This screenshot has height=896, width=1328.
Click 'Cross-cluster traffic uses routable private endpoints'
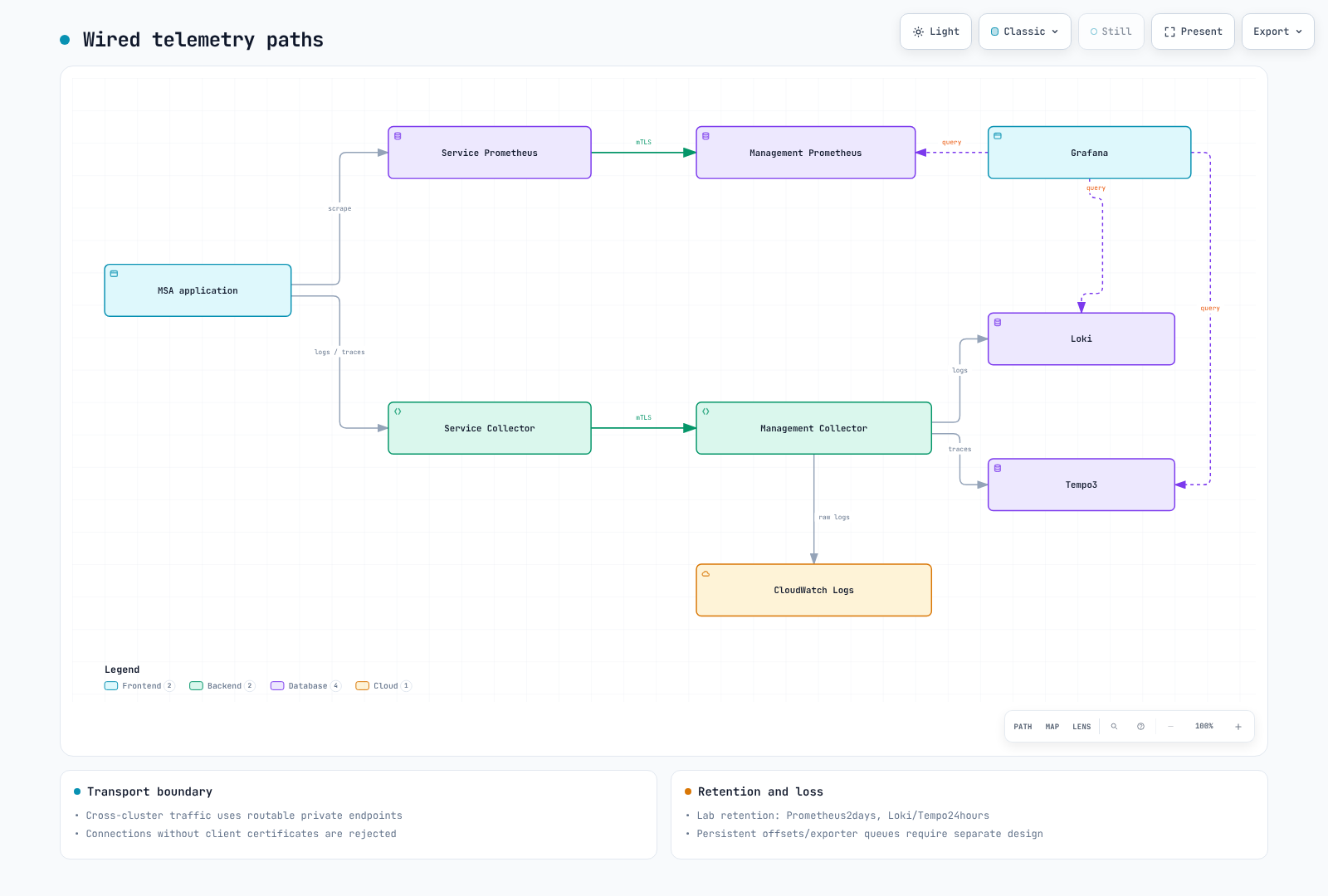pyautogui.click(x=244, y=816)
